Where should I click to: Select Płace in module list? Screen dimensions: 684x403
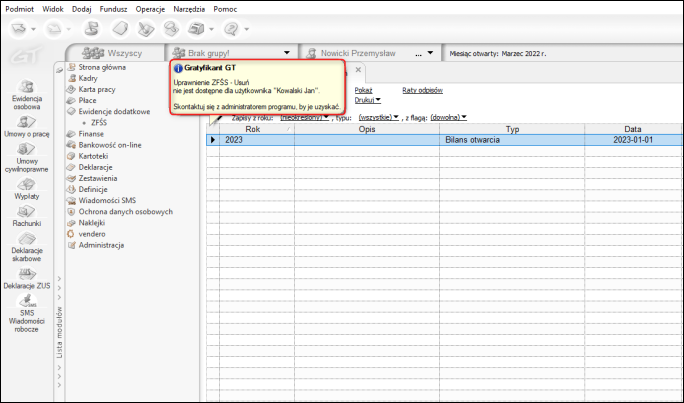point(87,100)
